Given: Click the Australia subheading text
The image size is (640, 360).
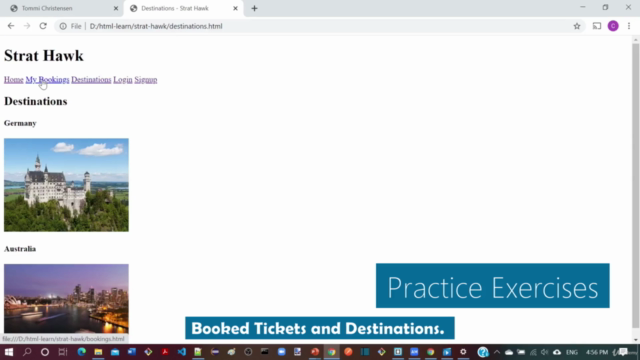Looking at the screenshot, I should (x=20, y=249).
